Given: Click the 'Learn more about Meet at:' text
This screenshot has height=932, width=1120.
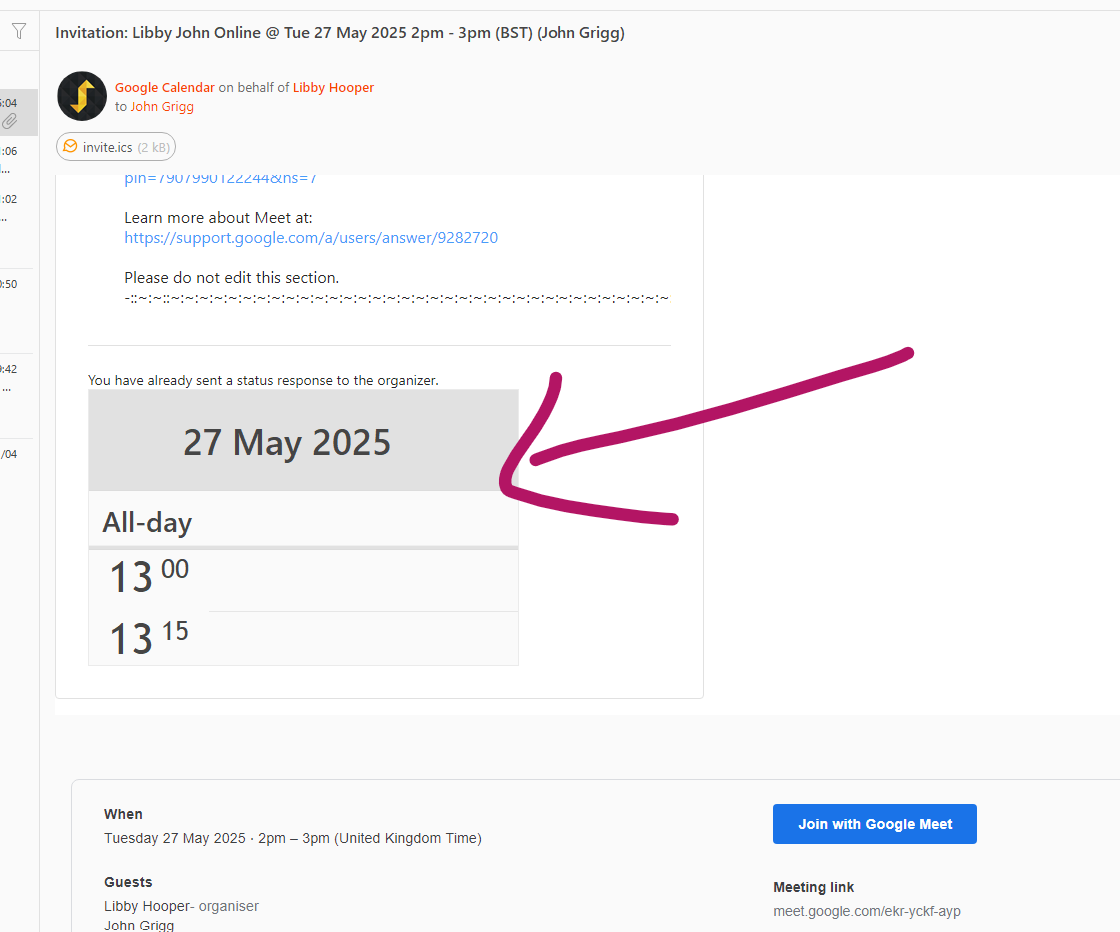Looking at the screenshot, I should (x=218, y=218).
